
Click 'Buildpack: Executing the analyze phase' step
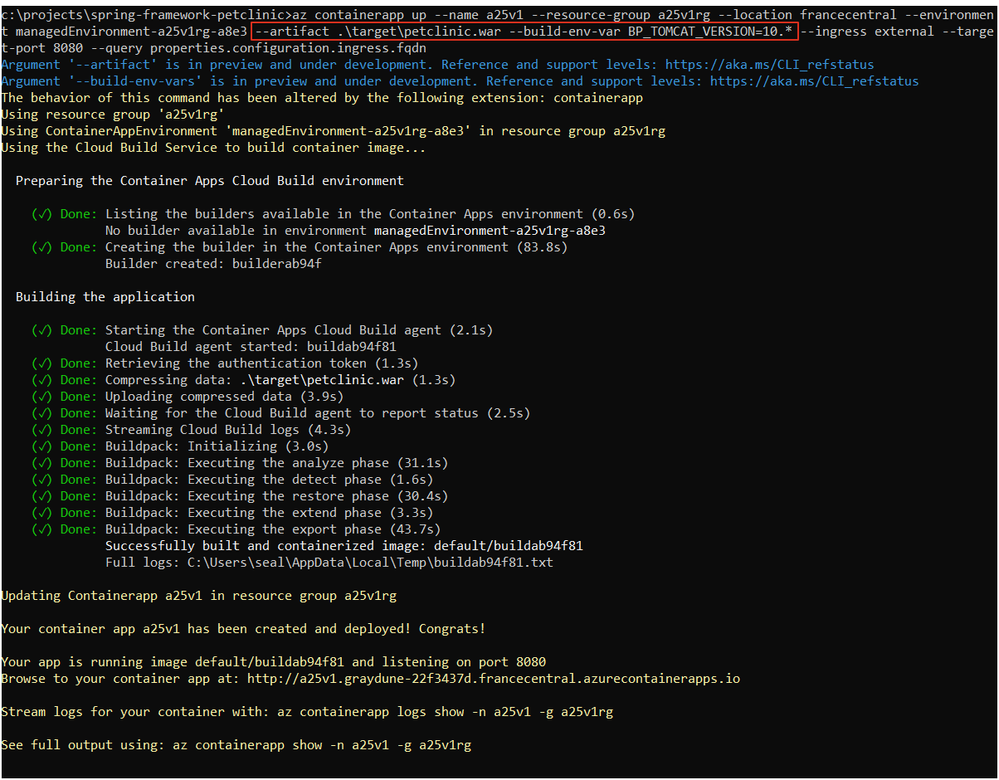[x=240, y=462]
